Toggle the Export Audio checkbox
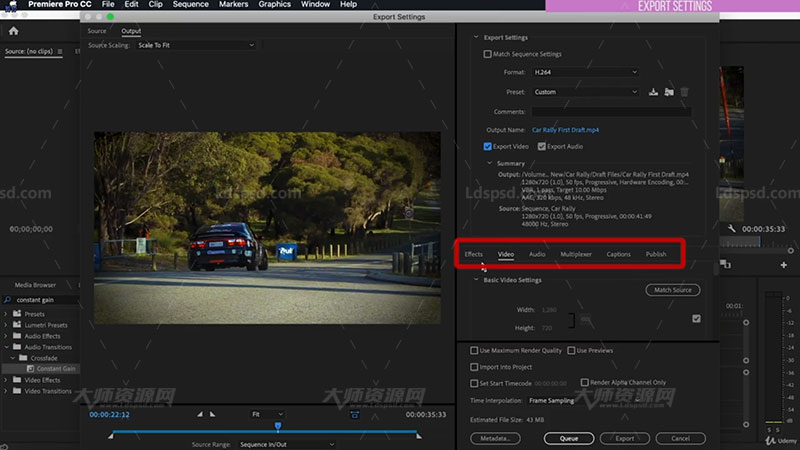 tap(541, 146)
